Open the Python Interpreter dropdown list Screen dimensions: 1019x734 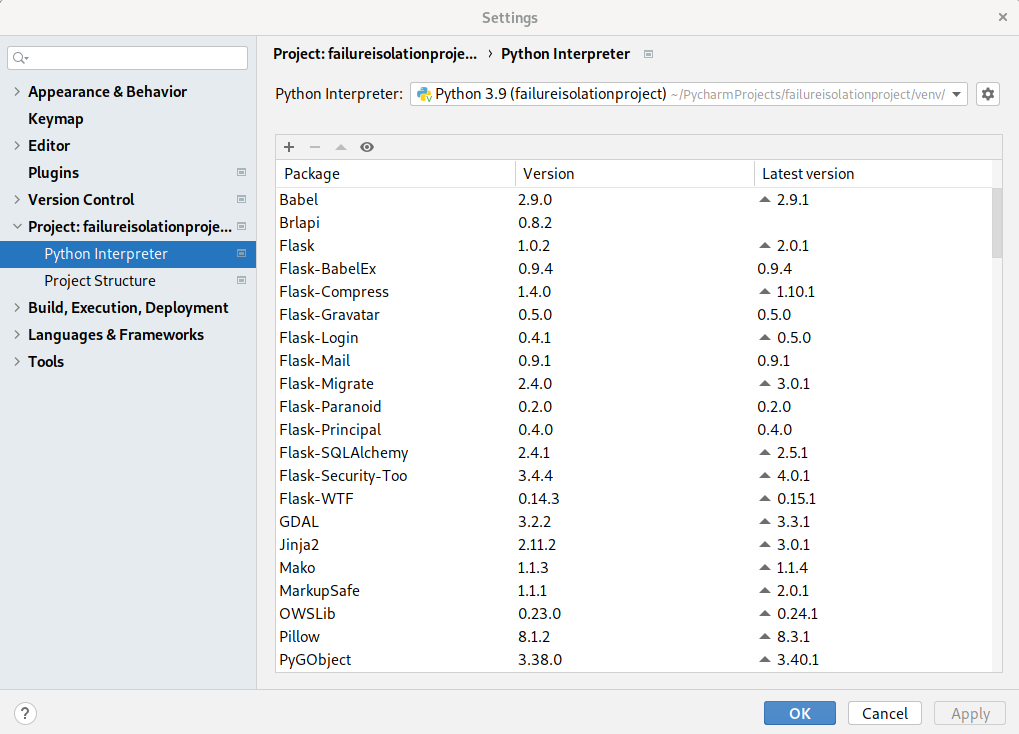click(957, 94)
